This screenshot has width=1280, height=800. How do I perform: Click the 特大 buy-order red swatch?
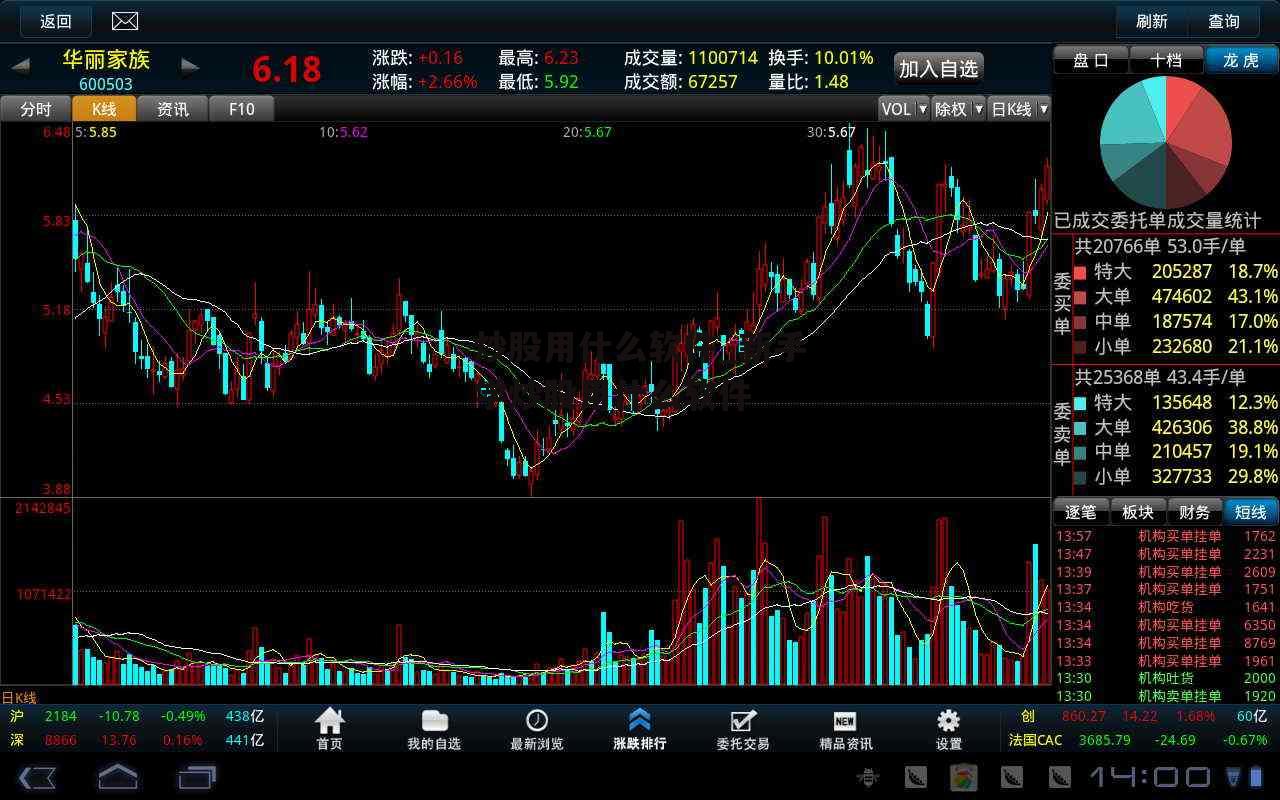[x=1079, y=271]
